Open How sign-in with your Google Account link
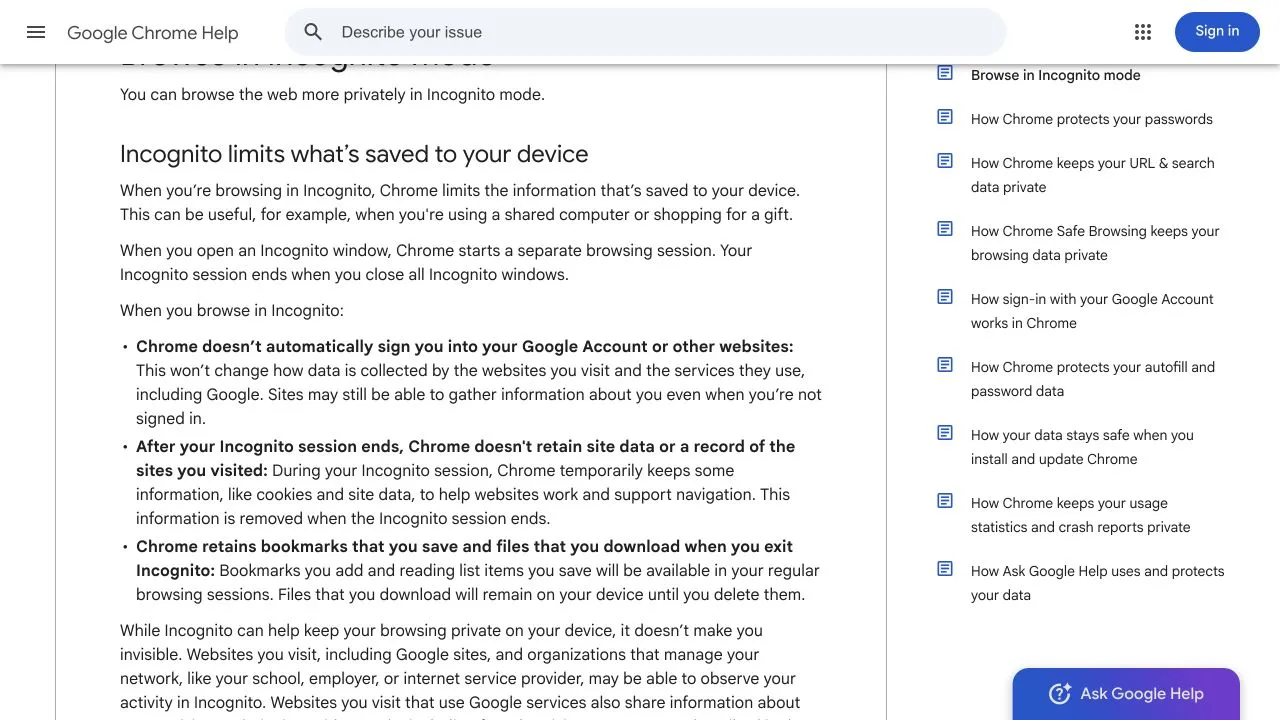1280x720 pixels. tap(1092, 311)
